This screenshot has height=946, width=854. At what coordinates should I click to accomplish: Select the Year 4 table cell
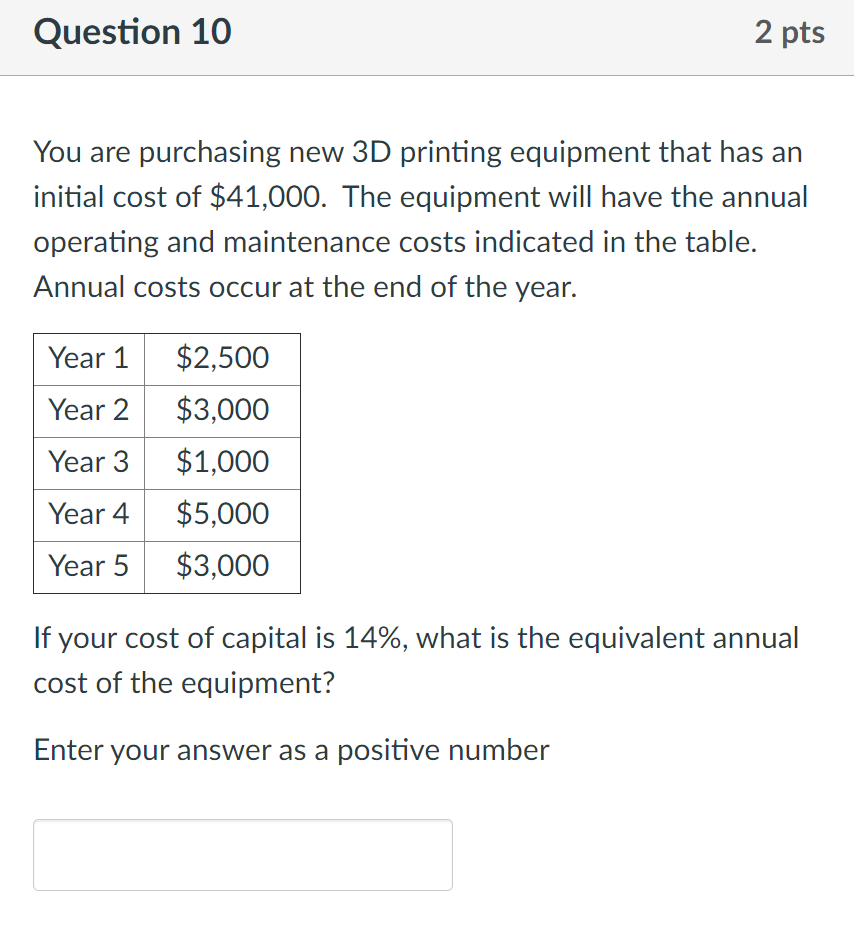pyautogui.click(x=88, y=515)
